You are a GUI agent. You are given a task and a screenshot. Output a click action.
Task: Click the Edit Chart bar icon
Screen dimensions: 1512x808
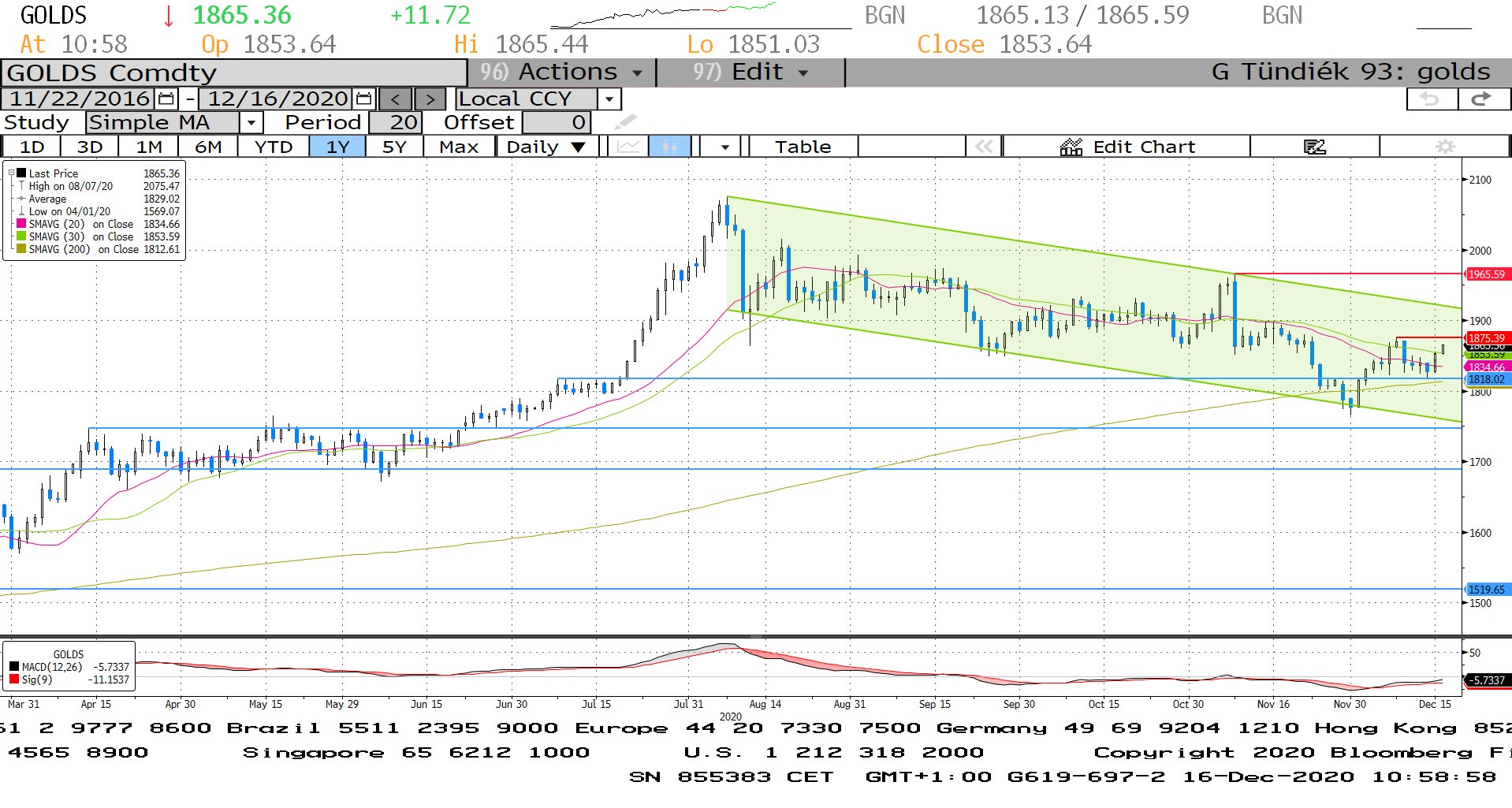(1071, 147)
